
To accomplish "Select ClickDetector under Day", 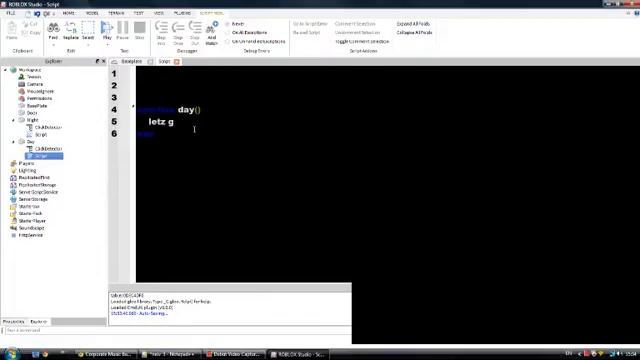I will (x=48, y=149).
